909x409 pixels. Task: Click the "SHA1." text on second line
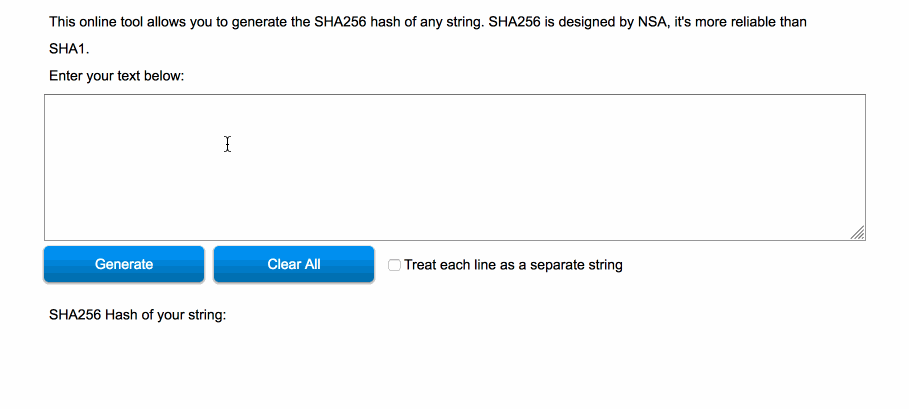69,48
